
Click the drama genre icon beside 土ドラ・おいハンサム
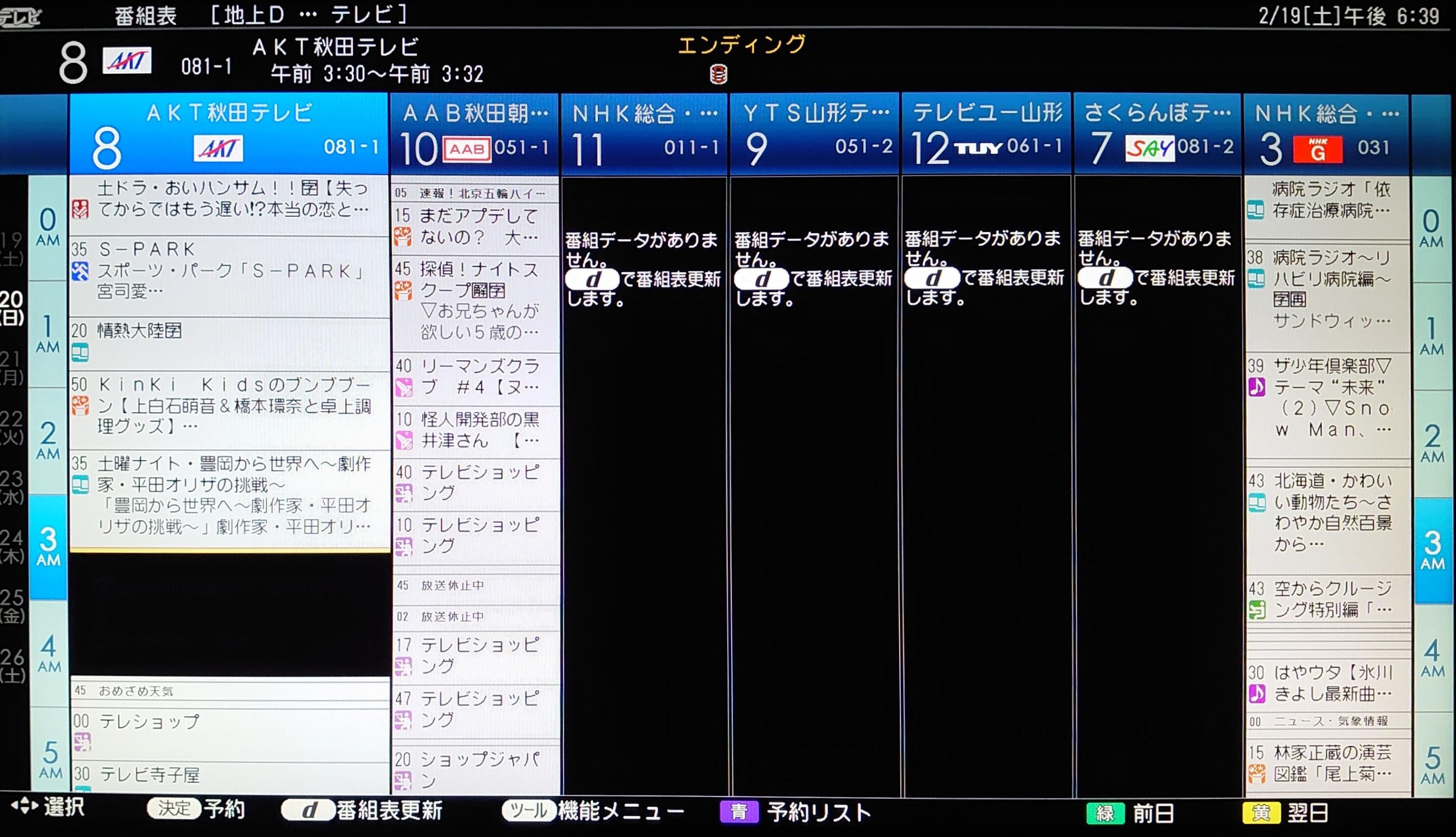pyautogui.click(x=80, y=209)
